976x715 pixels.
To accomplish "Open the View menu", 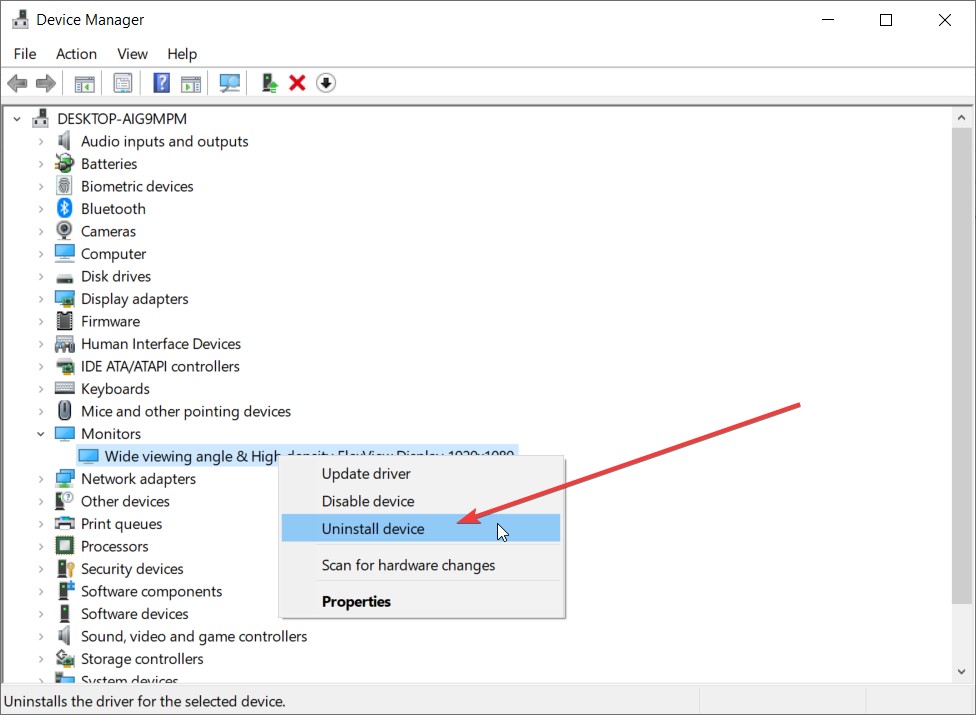I will [131, 54].
